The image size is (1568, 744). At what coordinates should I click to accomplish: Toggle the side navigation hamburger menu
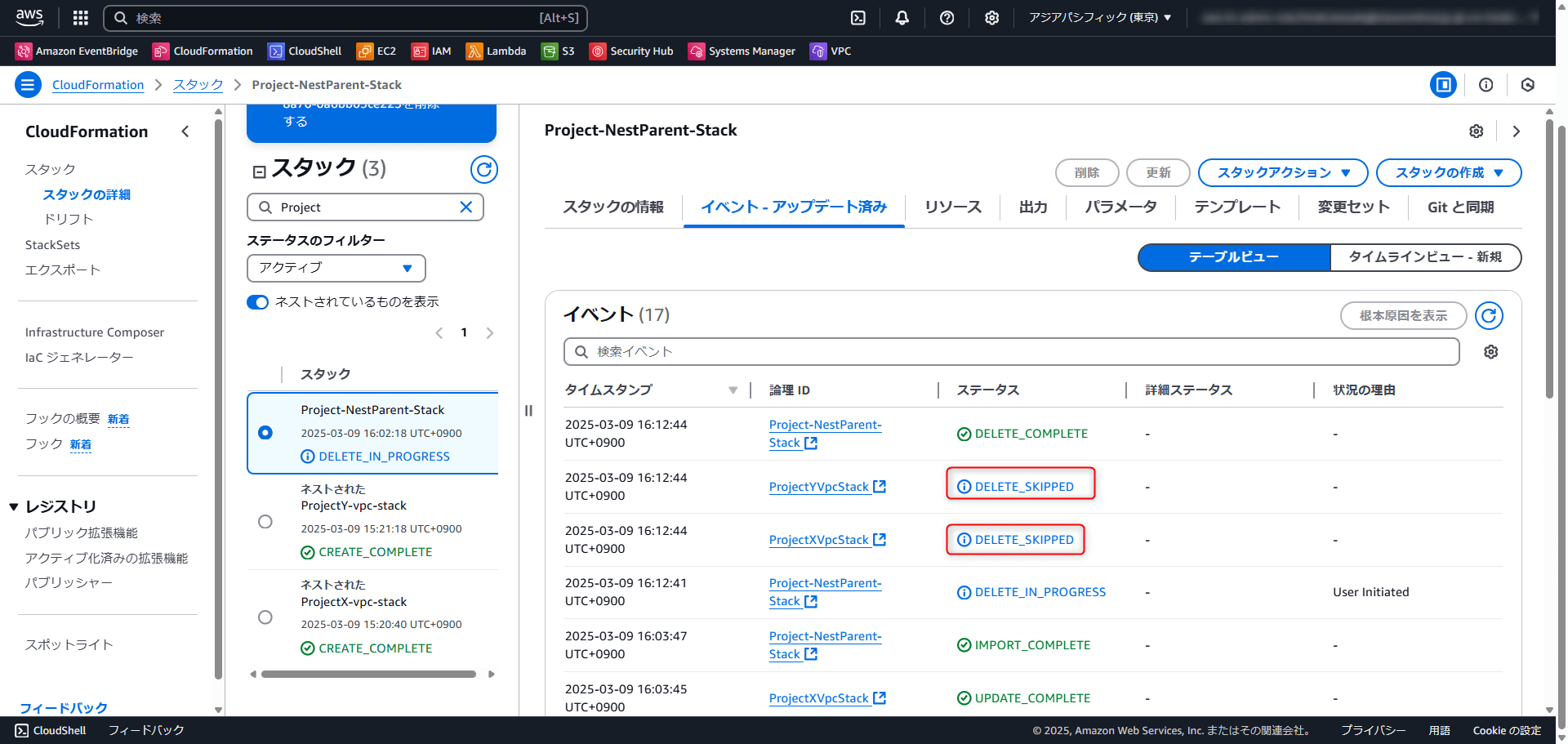pos(28,84)
